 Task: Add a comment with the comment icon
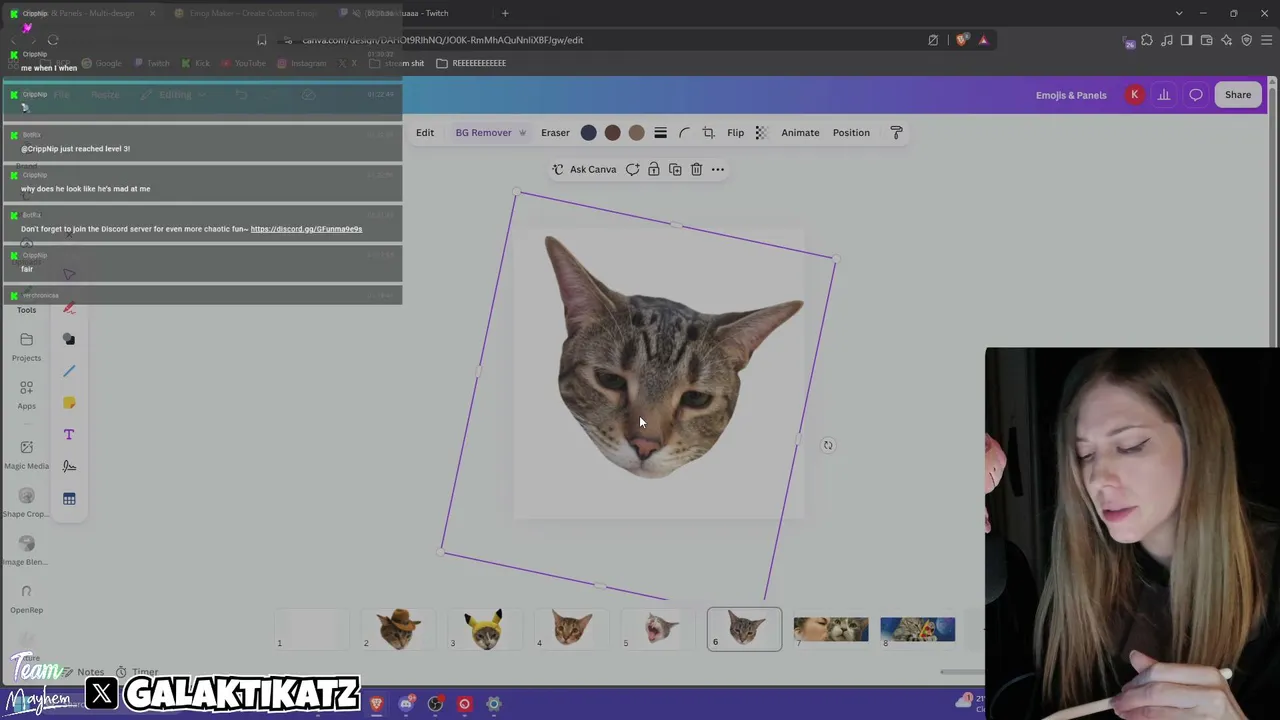tap(632, 170)
